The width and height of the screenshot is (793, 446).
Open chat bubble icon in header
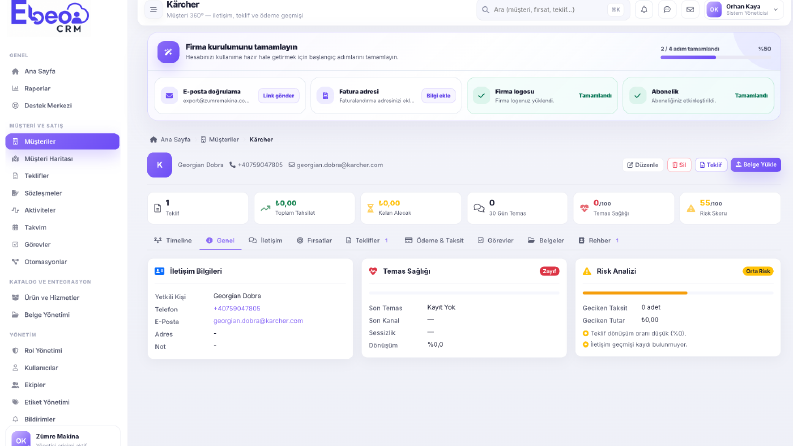coord(667,10)
